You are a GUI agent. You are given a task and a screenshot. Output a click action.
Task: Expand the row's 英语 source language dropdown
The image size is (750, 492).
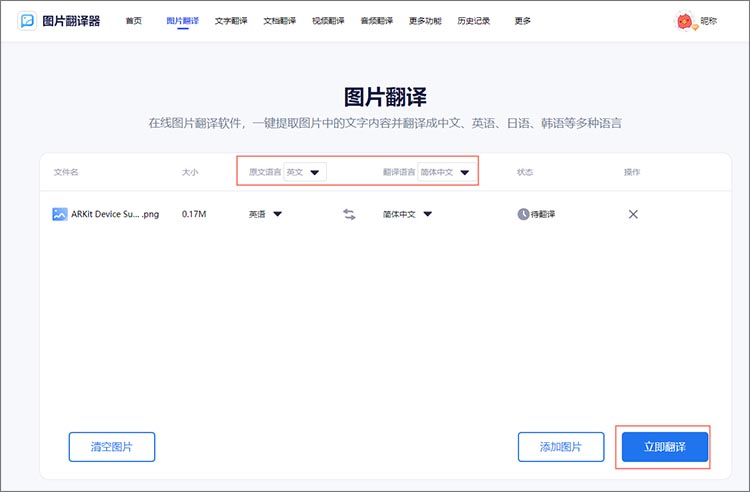coord(265,214)
